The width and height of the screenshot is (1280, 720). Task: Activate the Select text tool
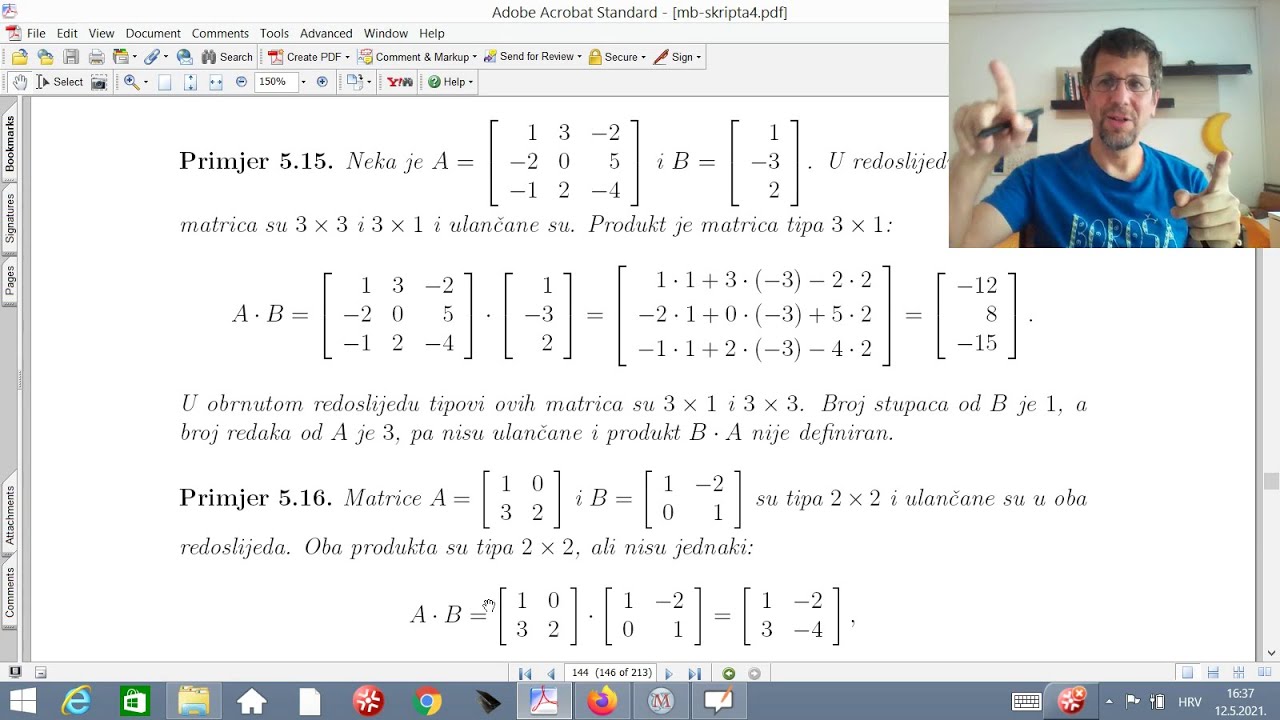59,82
